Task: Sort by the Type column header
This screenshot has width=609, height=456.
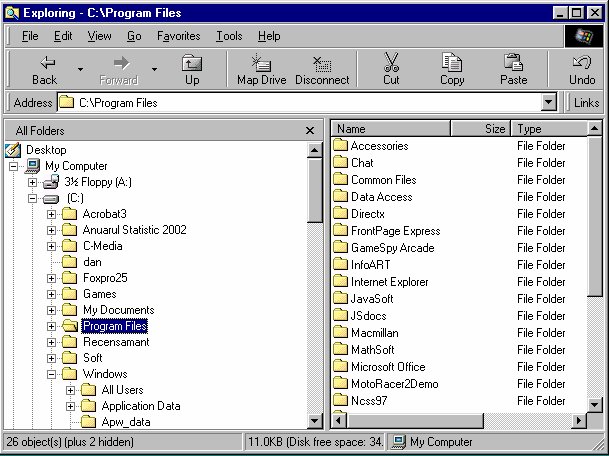Action: pyautogui.click(x=550, y=129)
